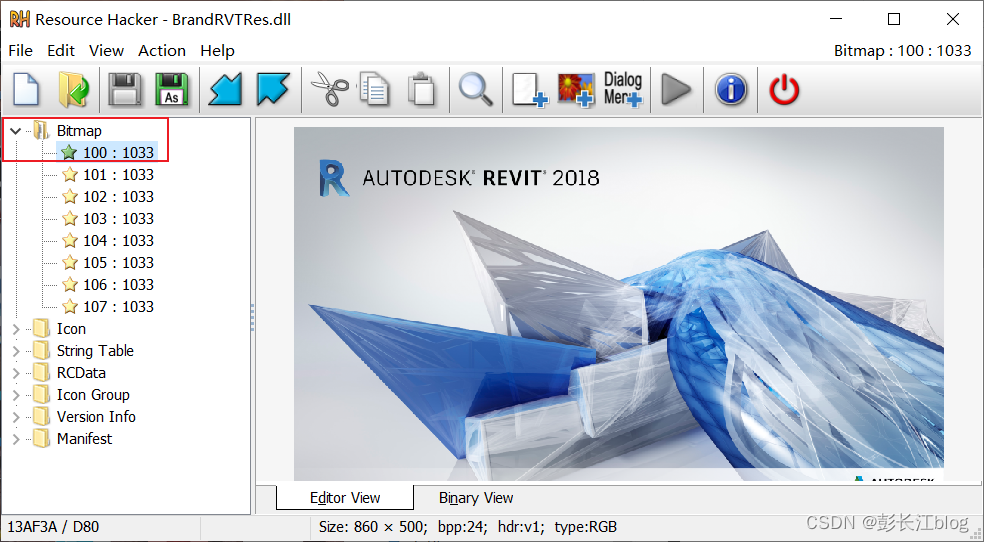984x542 pixels.
Task: Expand the RCData folder
Action: pos(16,373)
